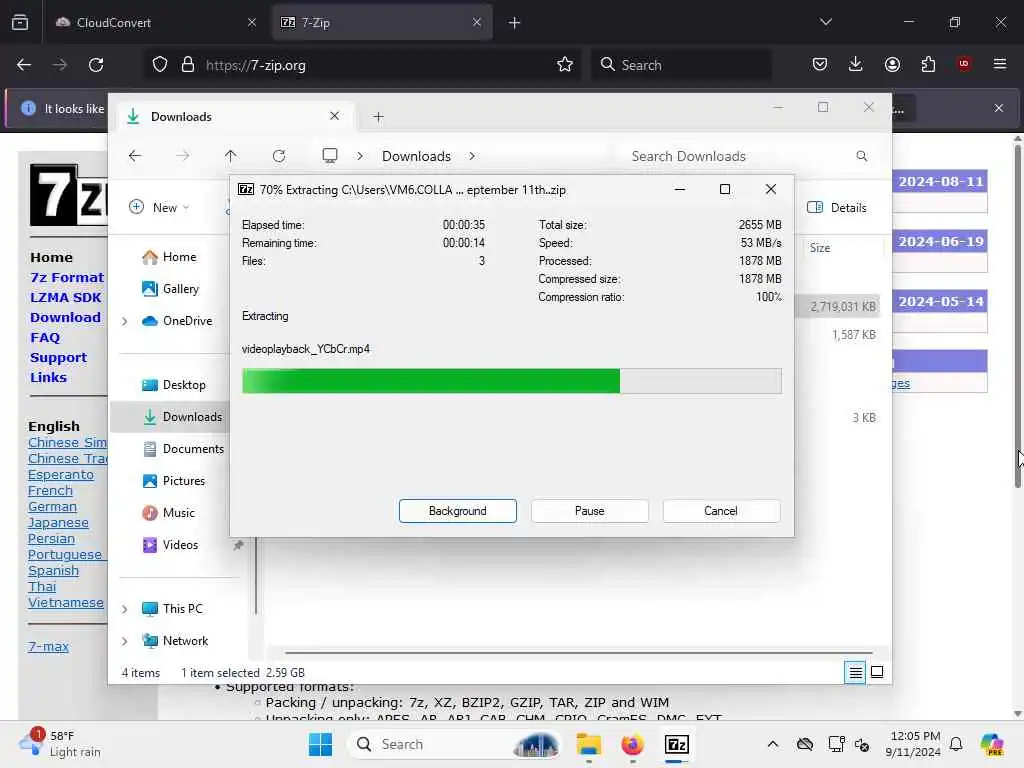The image size is (1024, 768).
Task: Click the shield tracking protection icon
Action: coord(160,65)
